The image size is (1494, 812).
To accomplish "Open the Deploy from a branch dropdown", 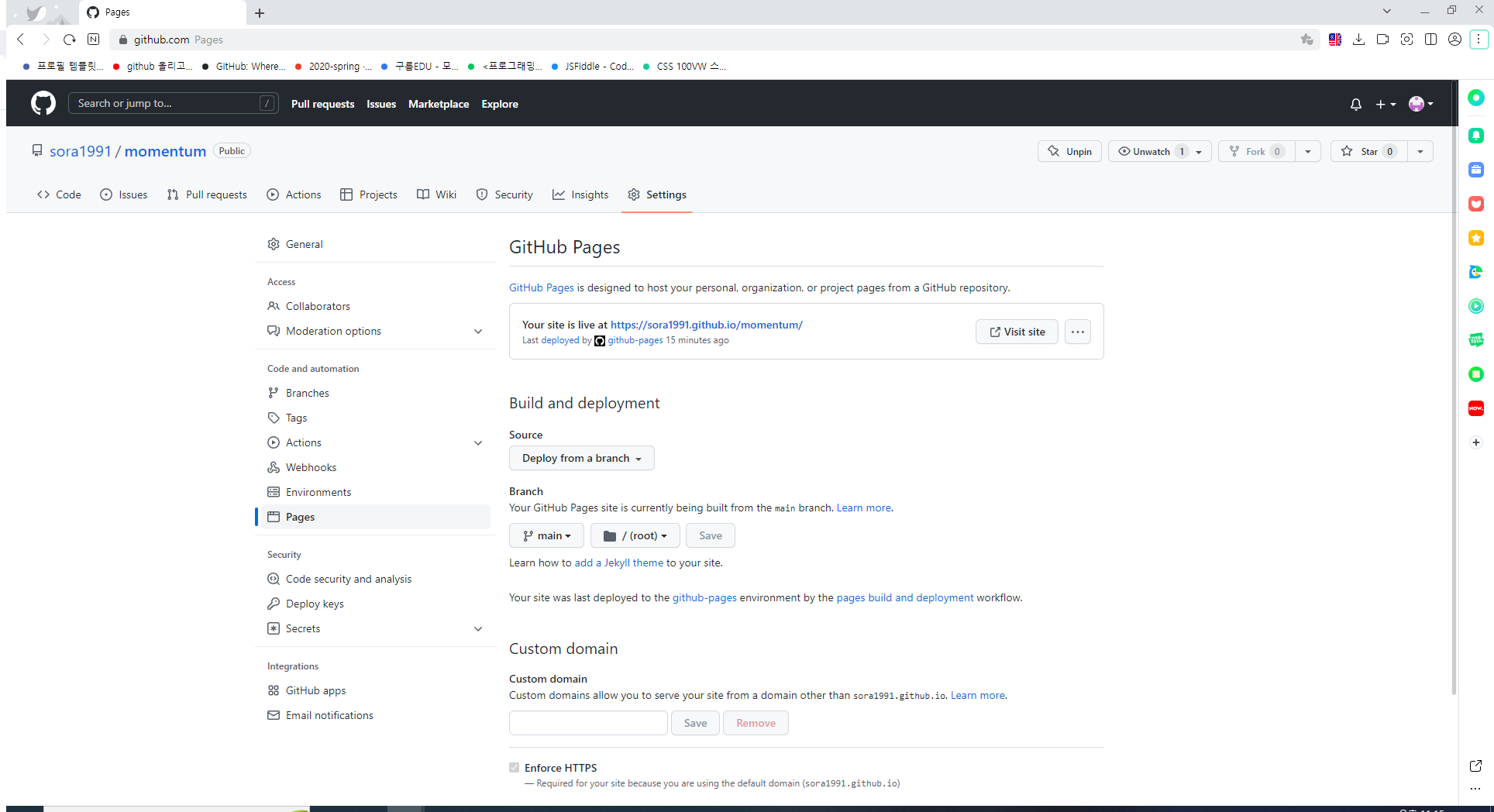I will click(582, 458).
